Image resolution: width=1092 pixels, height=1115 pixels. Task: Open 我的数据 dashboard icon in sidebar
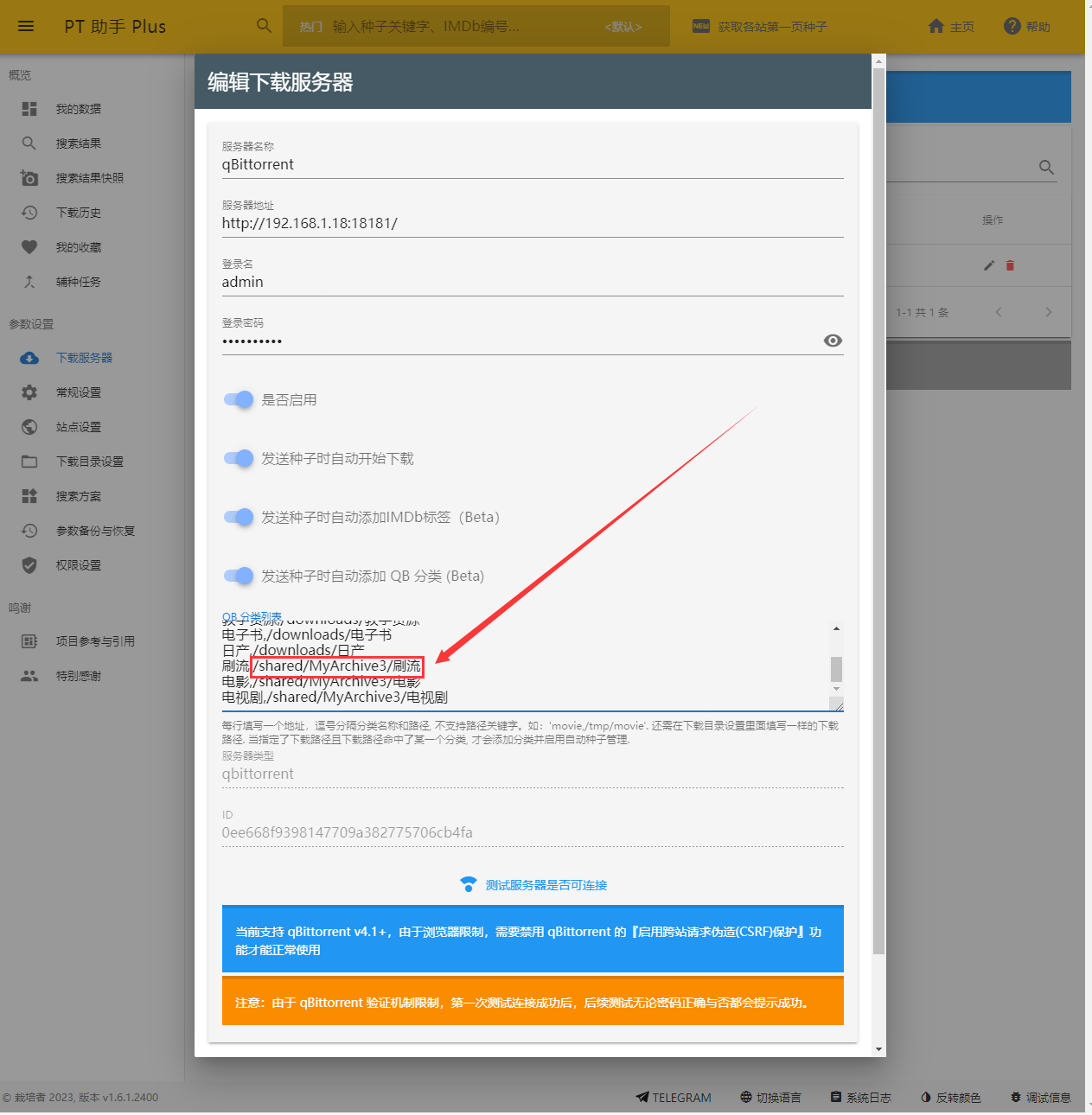coord(29,109)
